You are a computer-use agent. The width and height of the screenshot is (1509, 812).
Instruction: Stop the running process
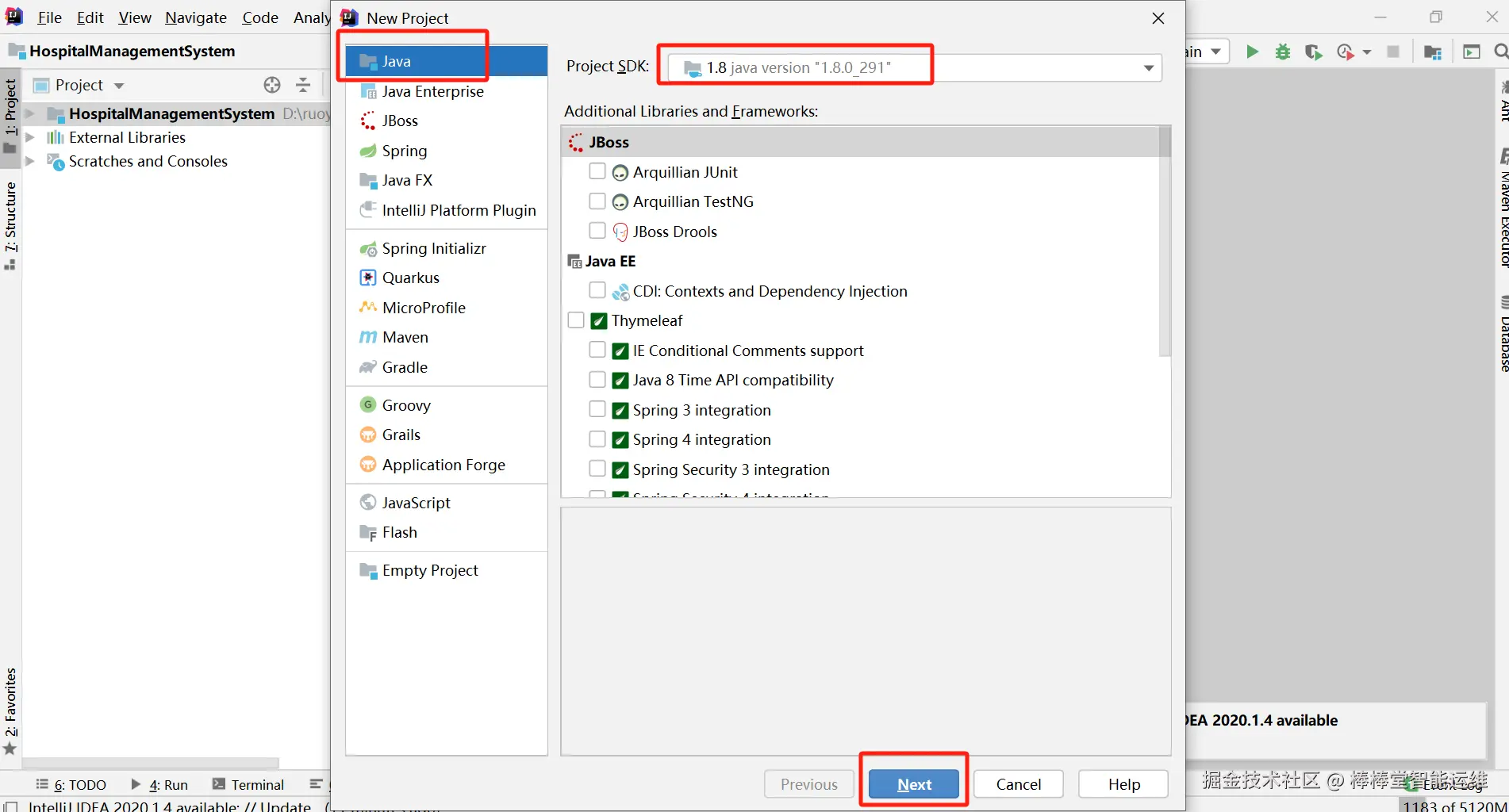point(1392,52)
